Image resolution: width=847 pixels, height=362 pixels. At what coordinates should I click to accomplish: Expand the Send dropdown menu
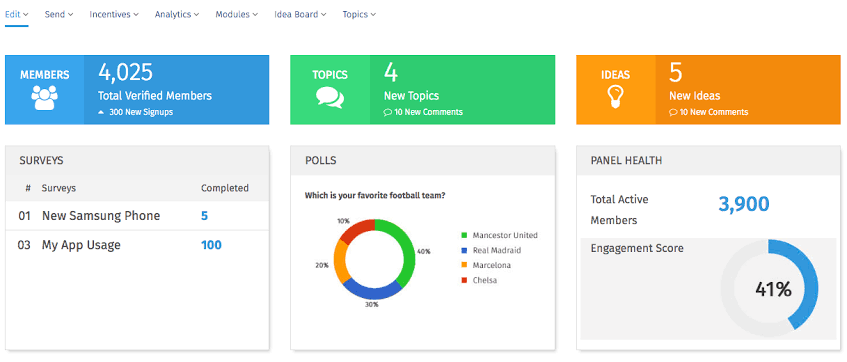(x=59, y=15)
